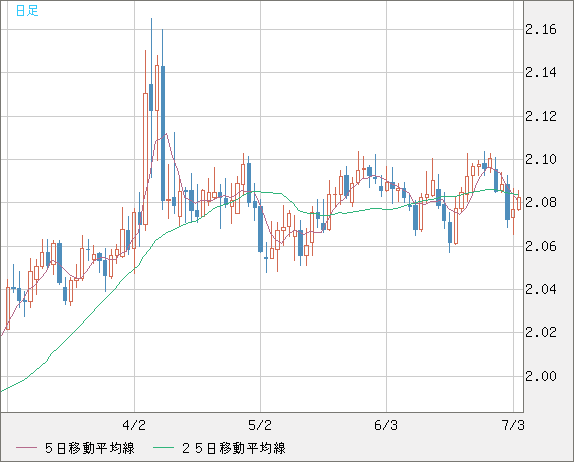
Task: Click the 7/3 date axis label
Action: (x=512, y=425)
